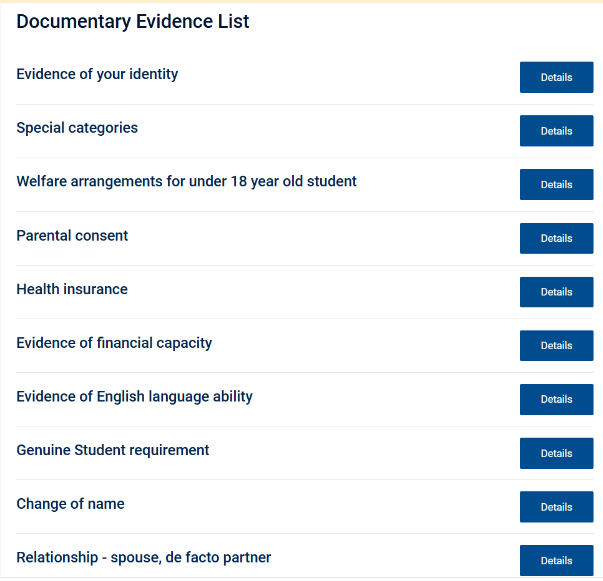Open Genuine Student requirement Details button
The height and width of the screenshot is (581, 603).
[556, 453]
